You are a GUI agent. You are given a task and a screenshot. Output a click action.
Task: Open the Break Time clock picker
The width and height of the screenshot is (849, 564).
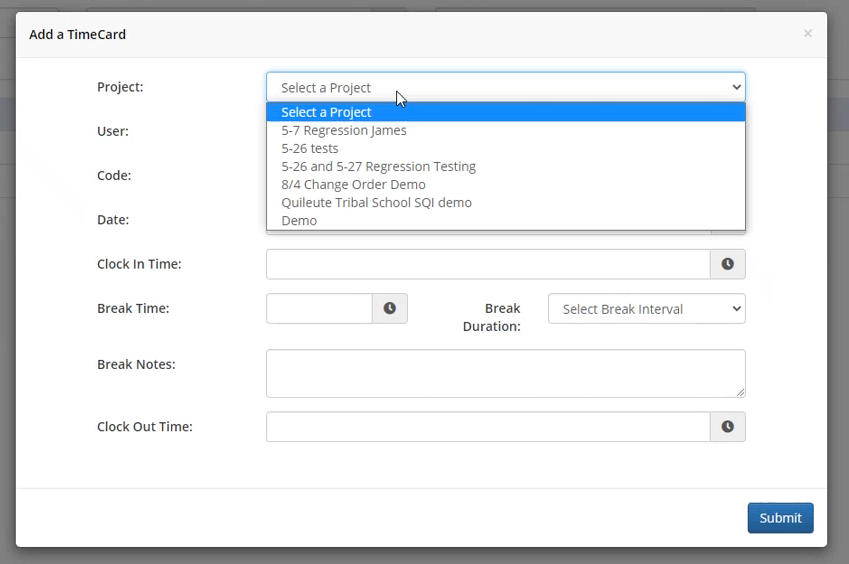(390, 309)
